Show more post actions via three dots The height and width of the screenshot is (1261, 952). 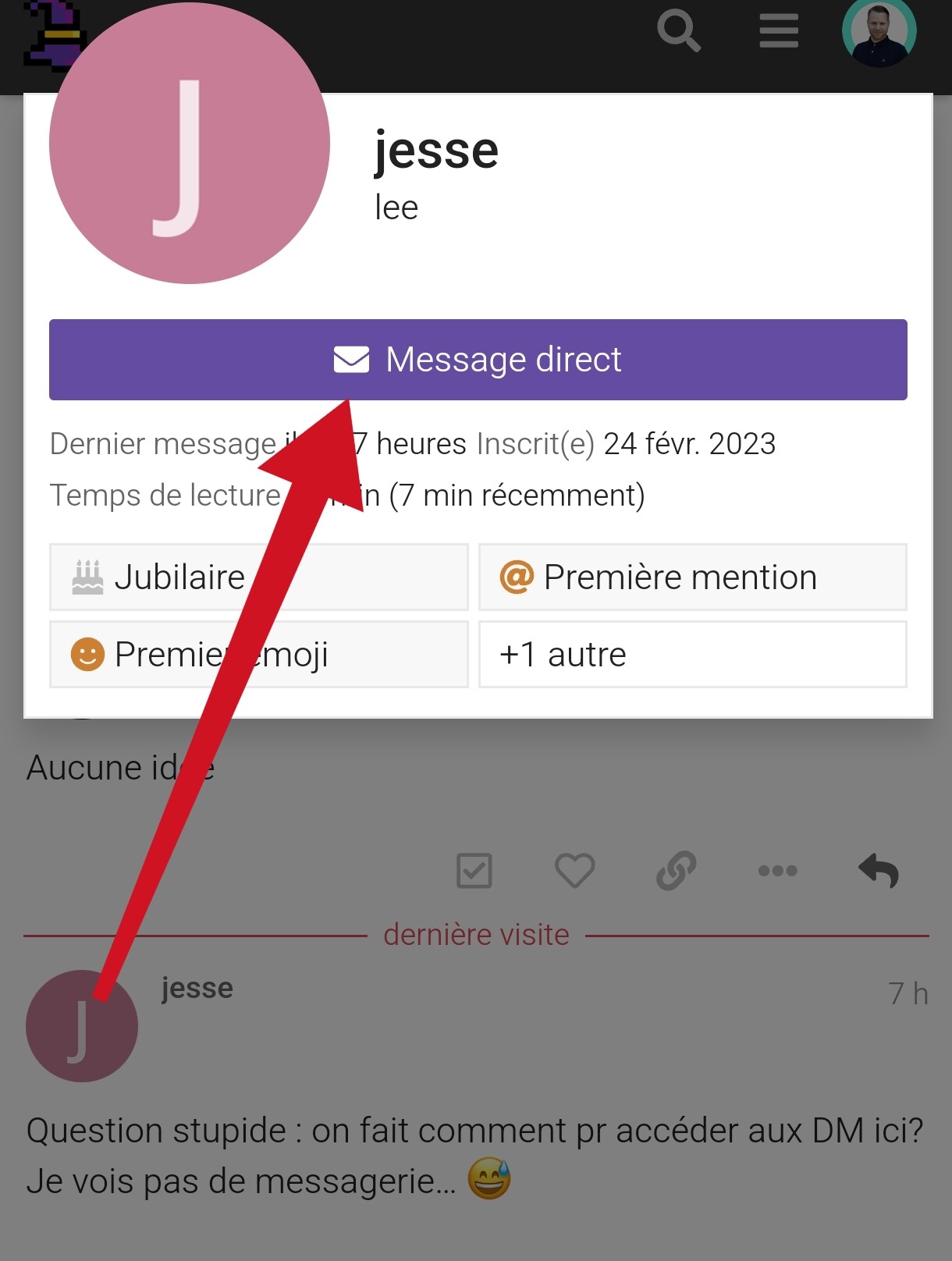coord(778,870)
